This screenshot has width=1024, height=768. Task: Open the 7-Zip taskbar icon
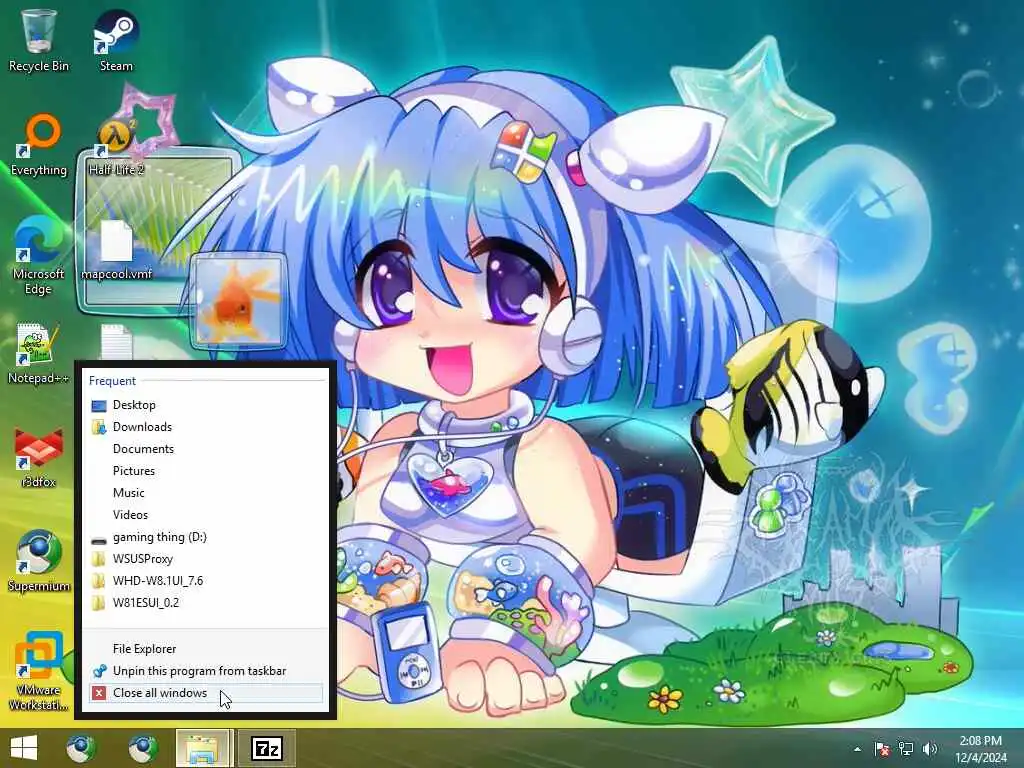pyautogui.click(x=267, y=748)
